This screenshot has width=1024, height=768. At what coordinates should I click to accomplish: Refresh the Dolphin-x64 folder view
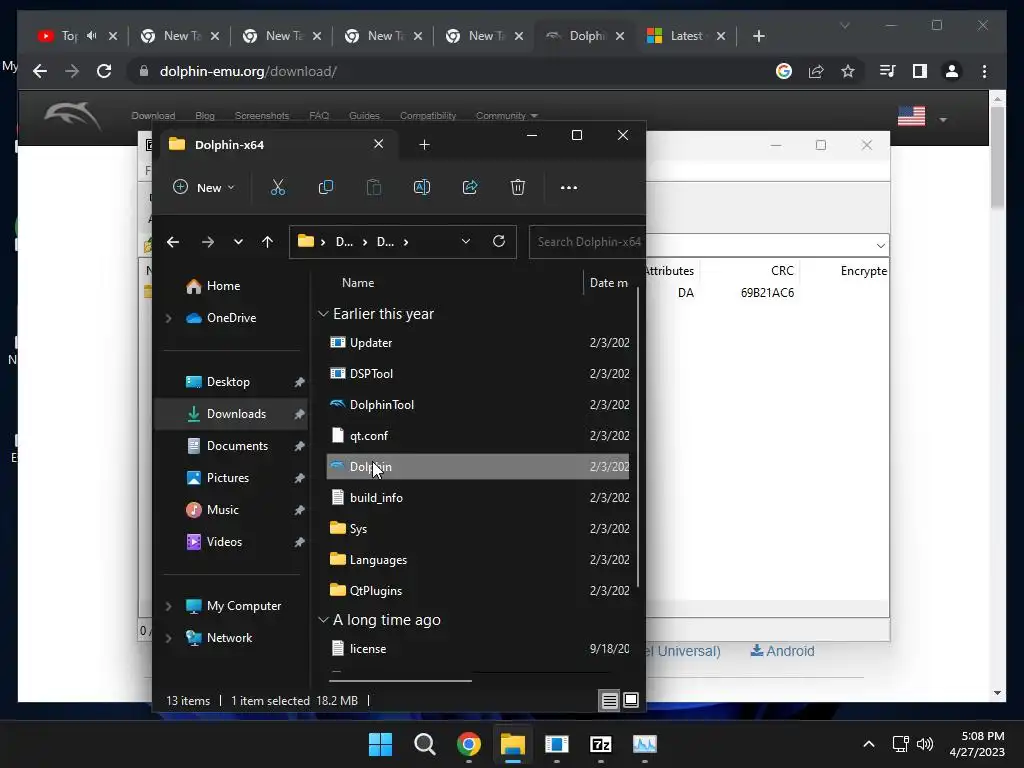coord(499,242)
